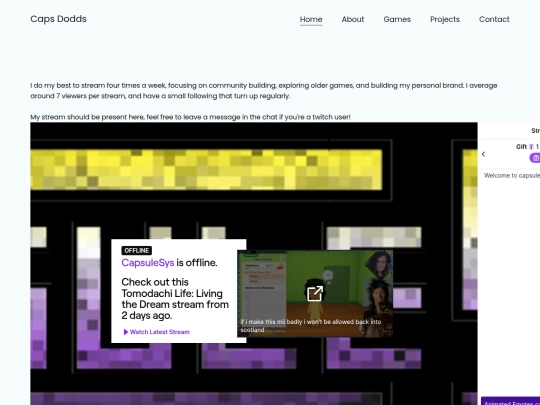
Task: Click the Gift leaderboard label in chat
Action: pyautogui.click(x=521, y=147)
